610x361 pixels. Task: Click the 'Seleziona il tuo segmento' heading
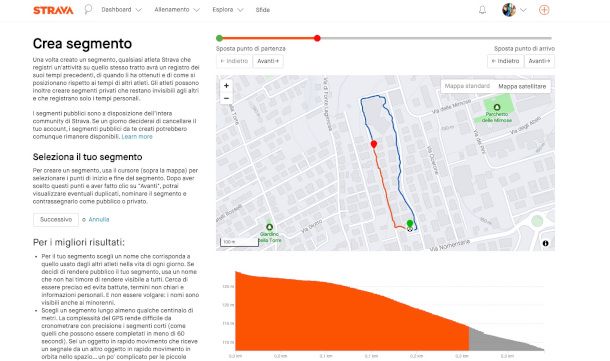click(x=88, y=157)
